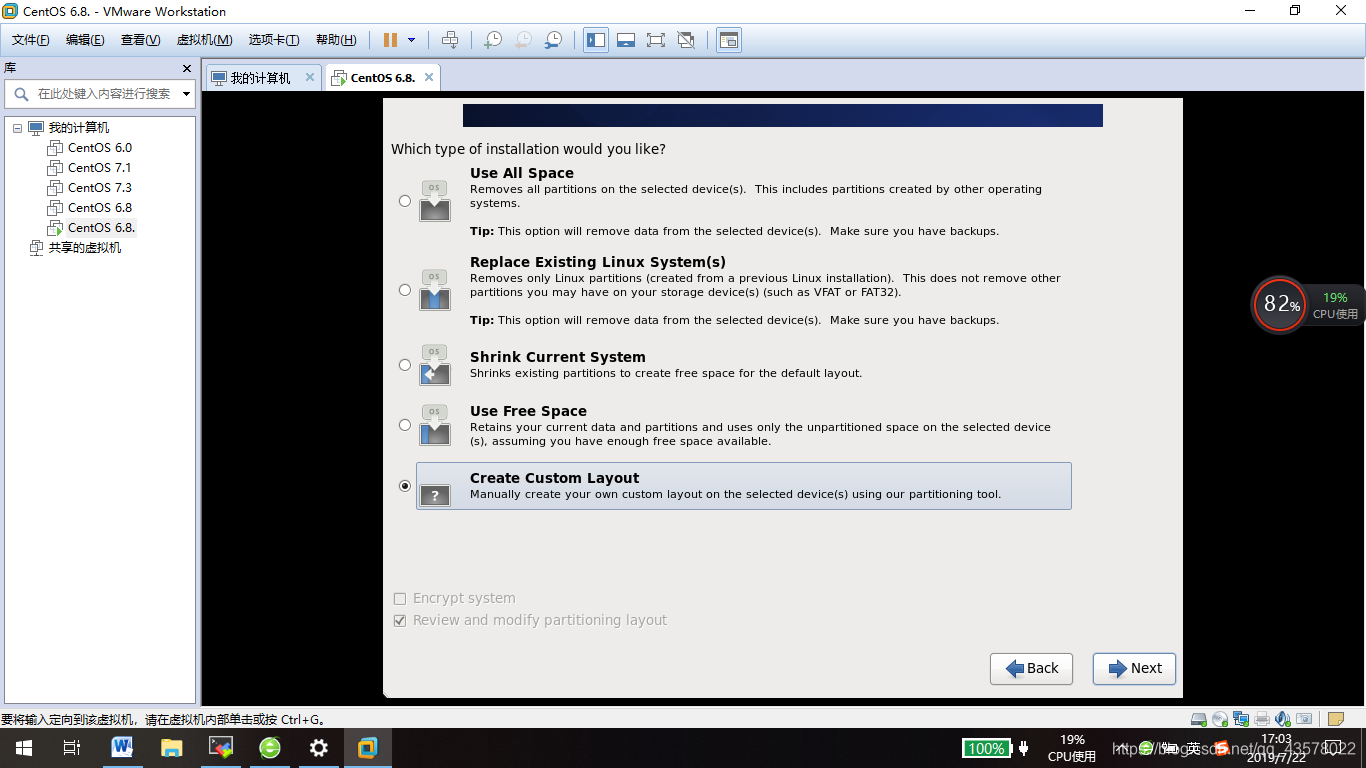Open the 选项卡(T) menu
1366x768 pixels.
coord(274,40)
